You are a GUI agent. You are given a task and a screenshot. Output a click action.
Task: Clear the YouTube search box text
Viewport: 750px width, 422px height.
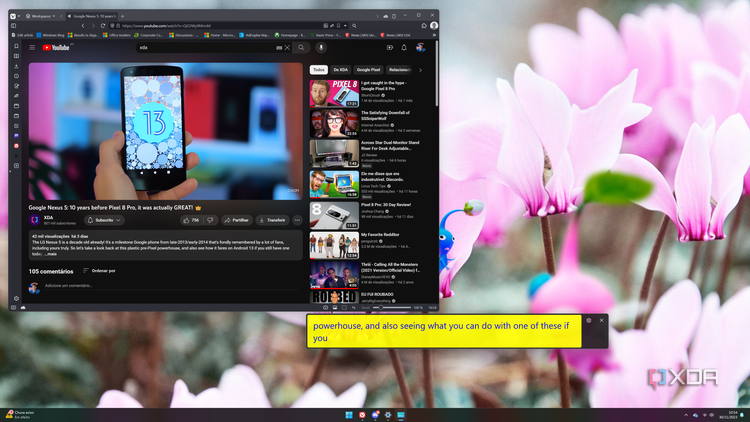click(287, 47)
